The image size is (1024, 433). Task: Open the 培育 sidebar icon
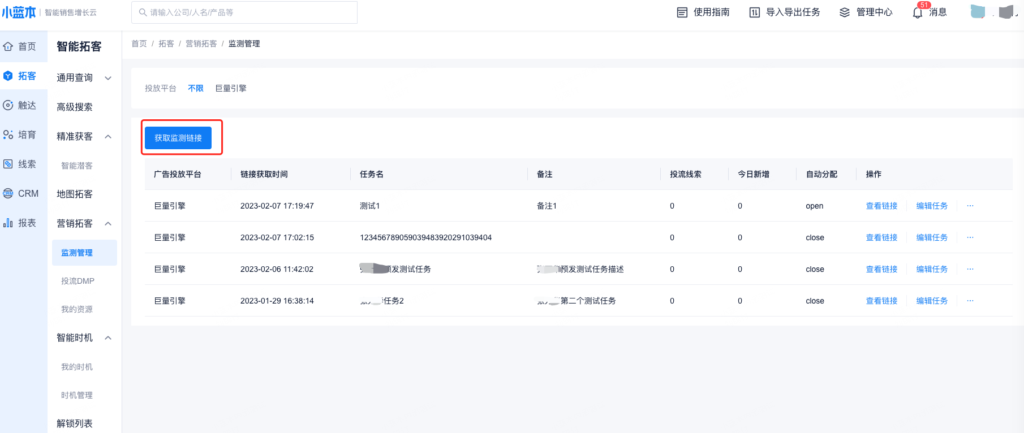click(x=9, y=134)
